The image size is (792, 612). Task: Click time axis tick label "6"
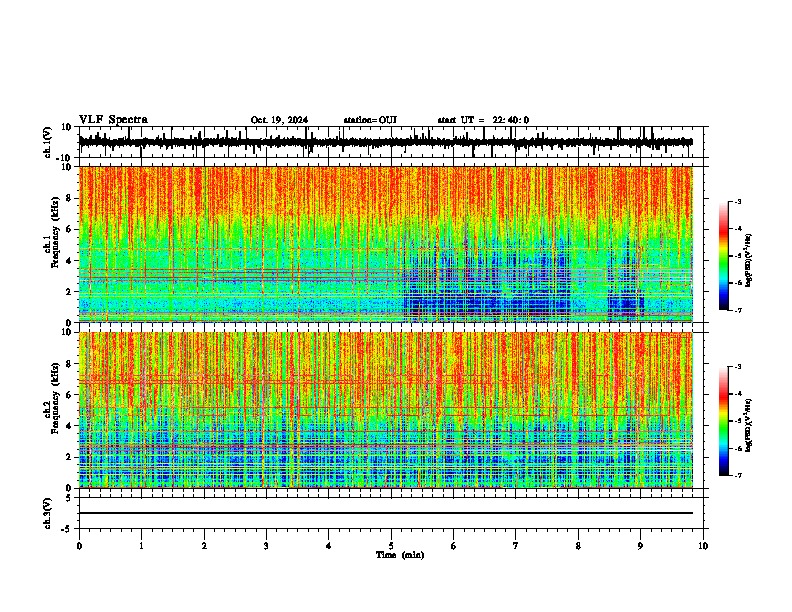(x=454, y=546)
